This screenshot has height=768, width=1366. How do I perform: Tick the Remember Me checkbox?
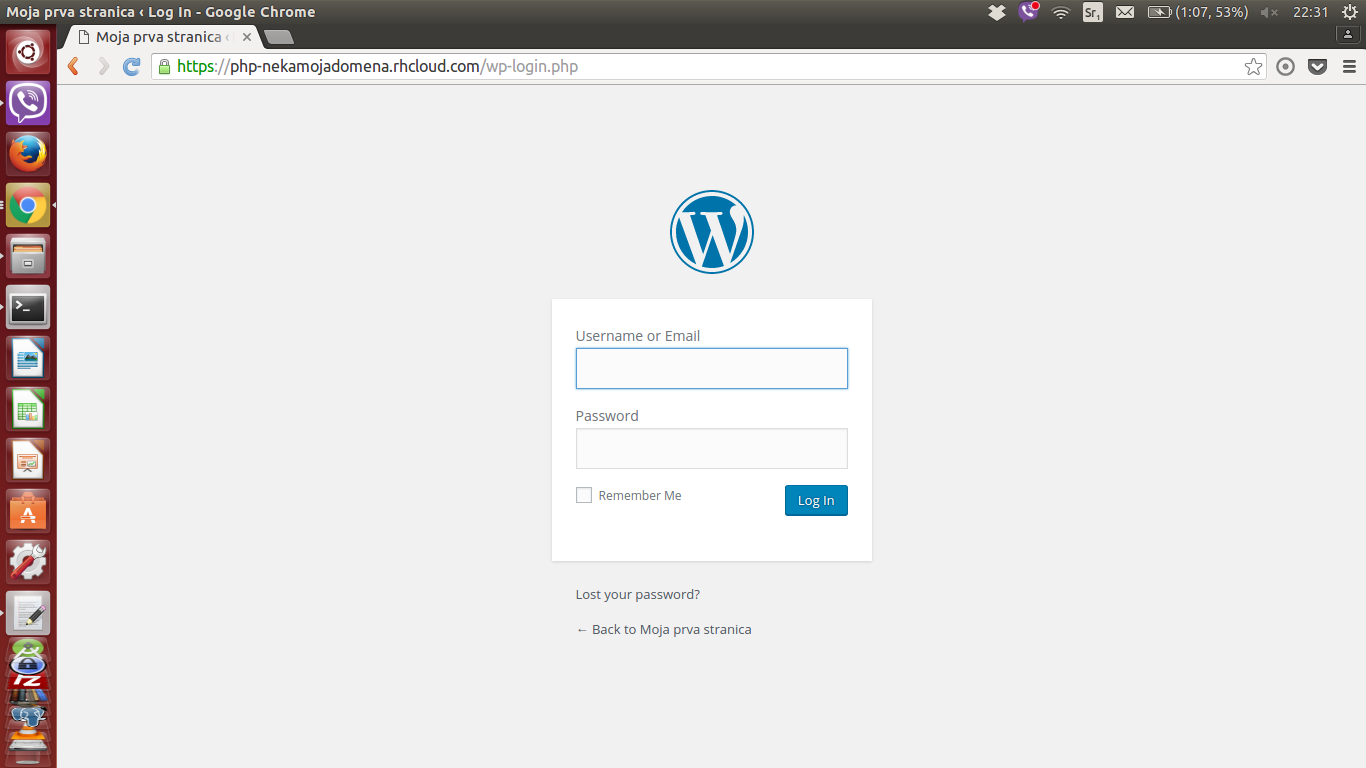[584, 495]
